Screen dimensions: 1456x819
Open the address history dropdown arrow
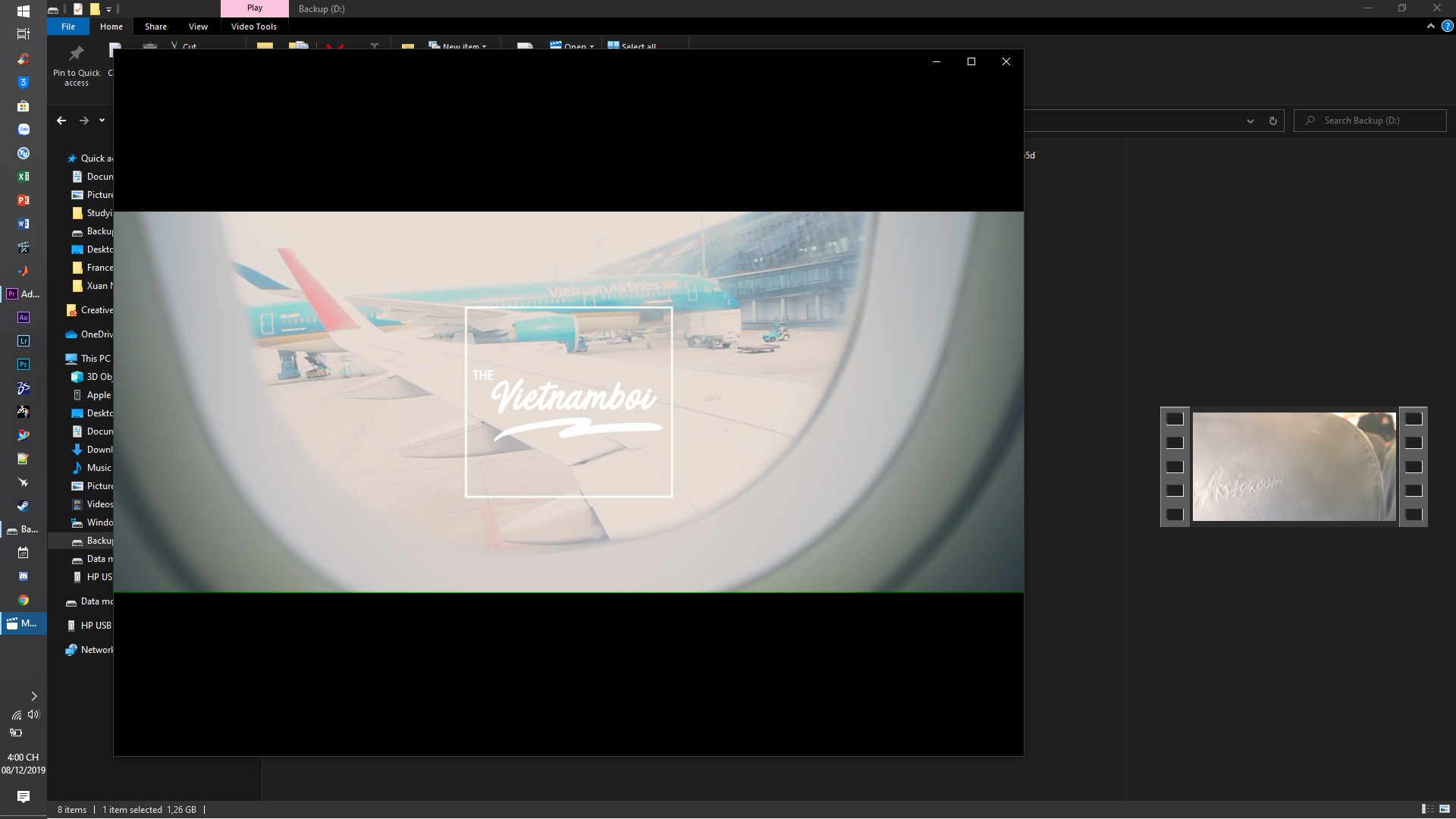pos(1250,121)
